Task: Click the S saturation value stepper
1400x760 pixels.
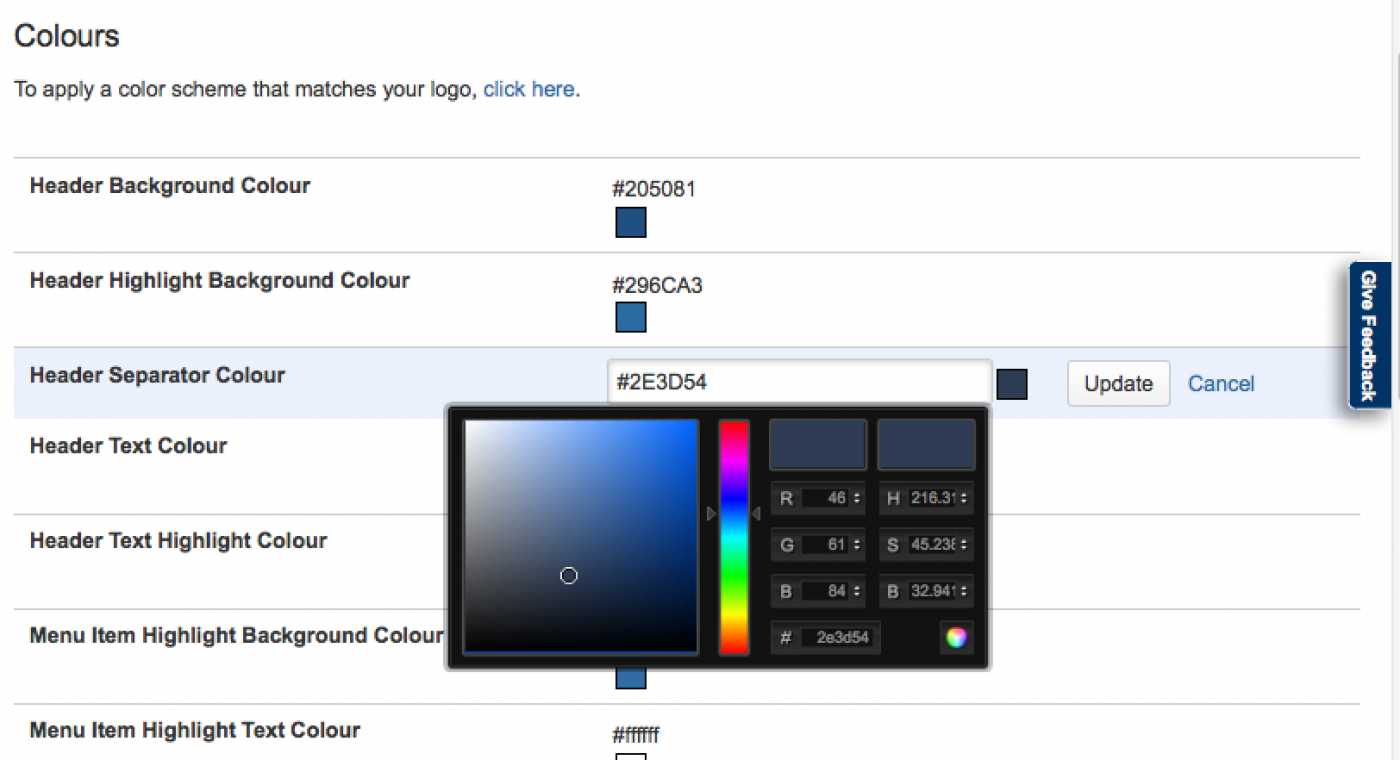Action: 964,545
